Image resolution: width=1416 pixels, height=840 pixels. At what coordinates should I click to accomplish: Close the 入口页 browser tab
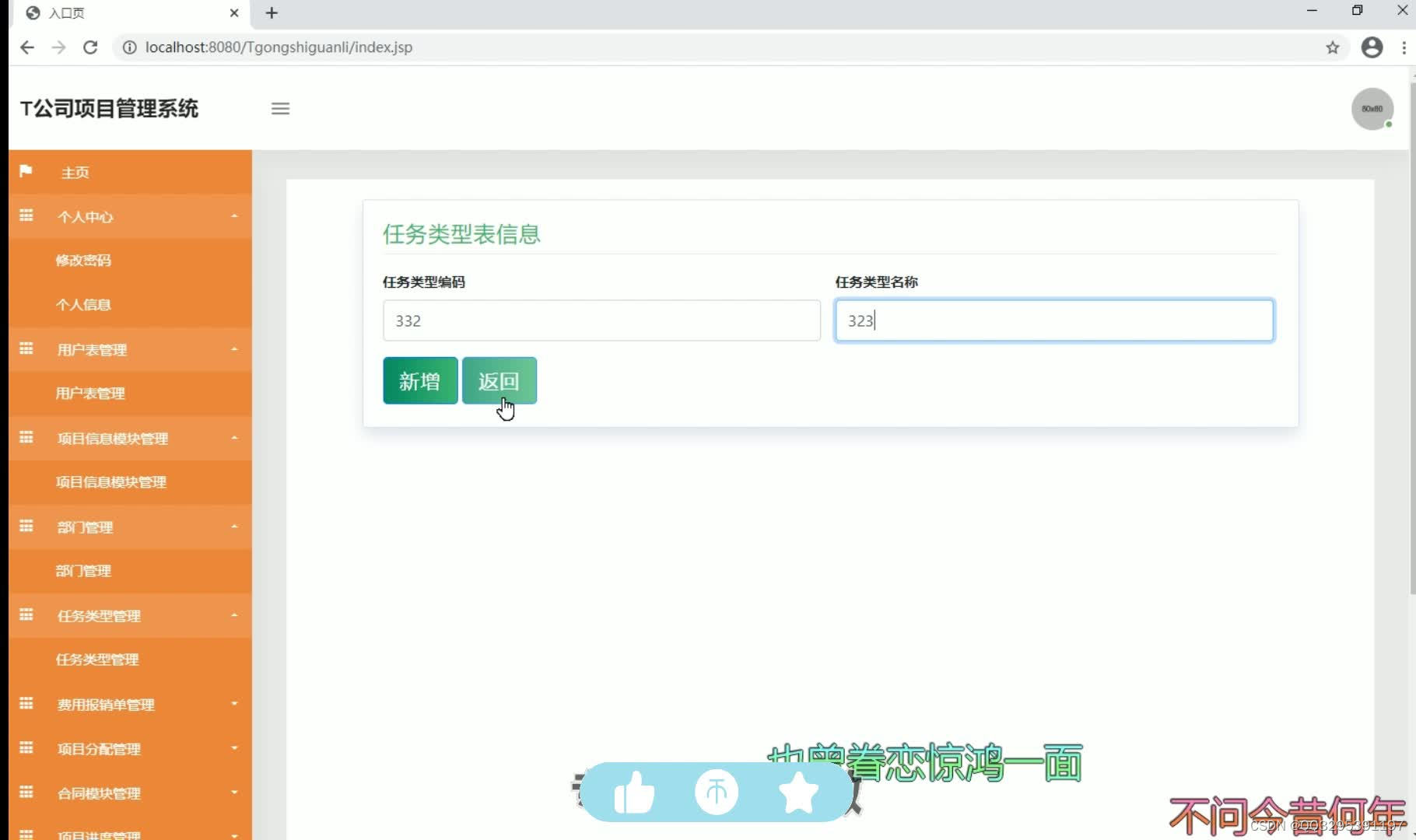tap(234, 12)
